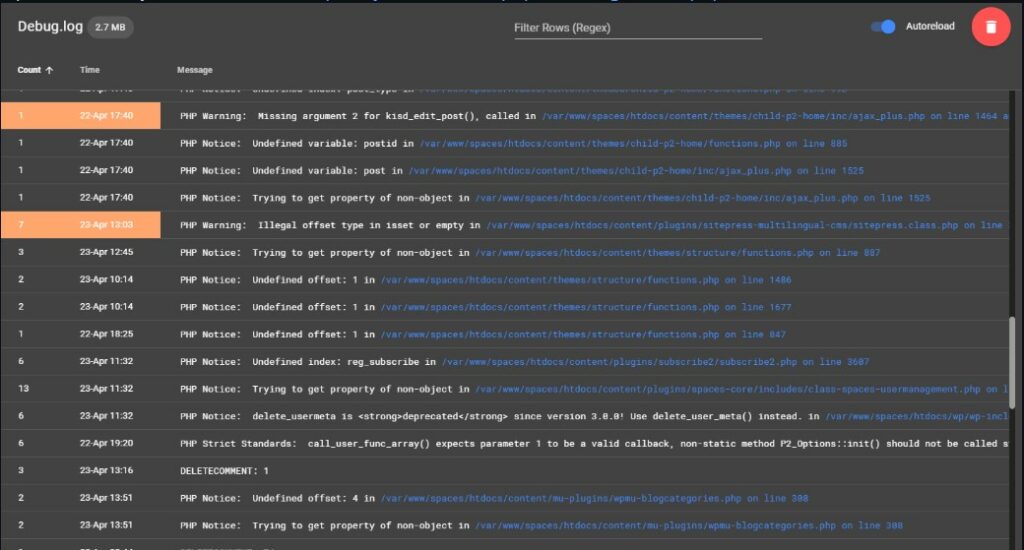Select the 'Undefined index: reg_subscribe' message
1024x550 pixels.
[308, 362]
